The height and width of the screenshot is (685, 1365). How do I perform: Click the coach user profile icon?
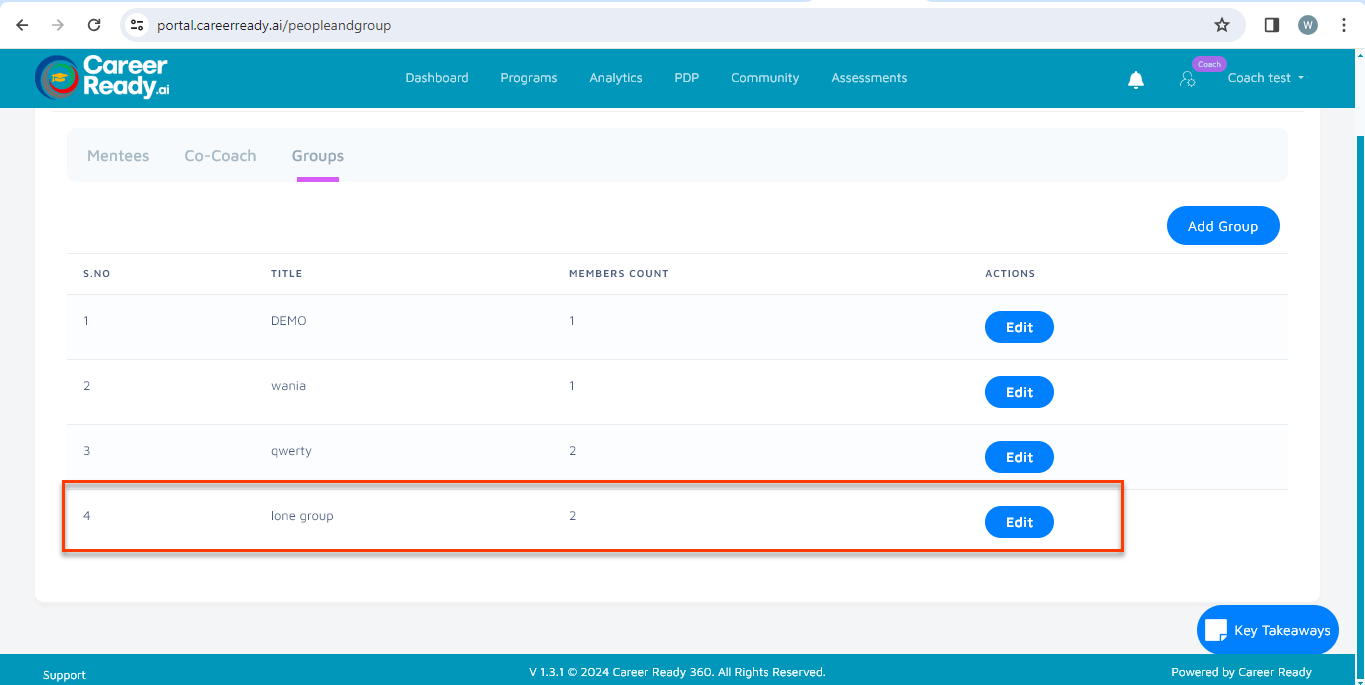[1187, 79]
